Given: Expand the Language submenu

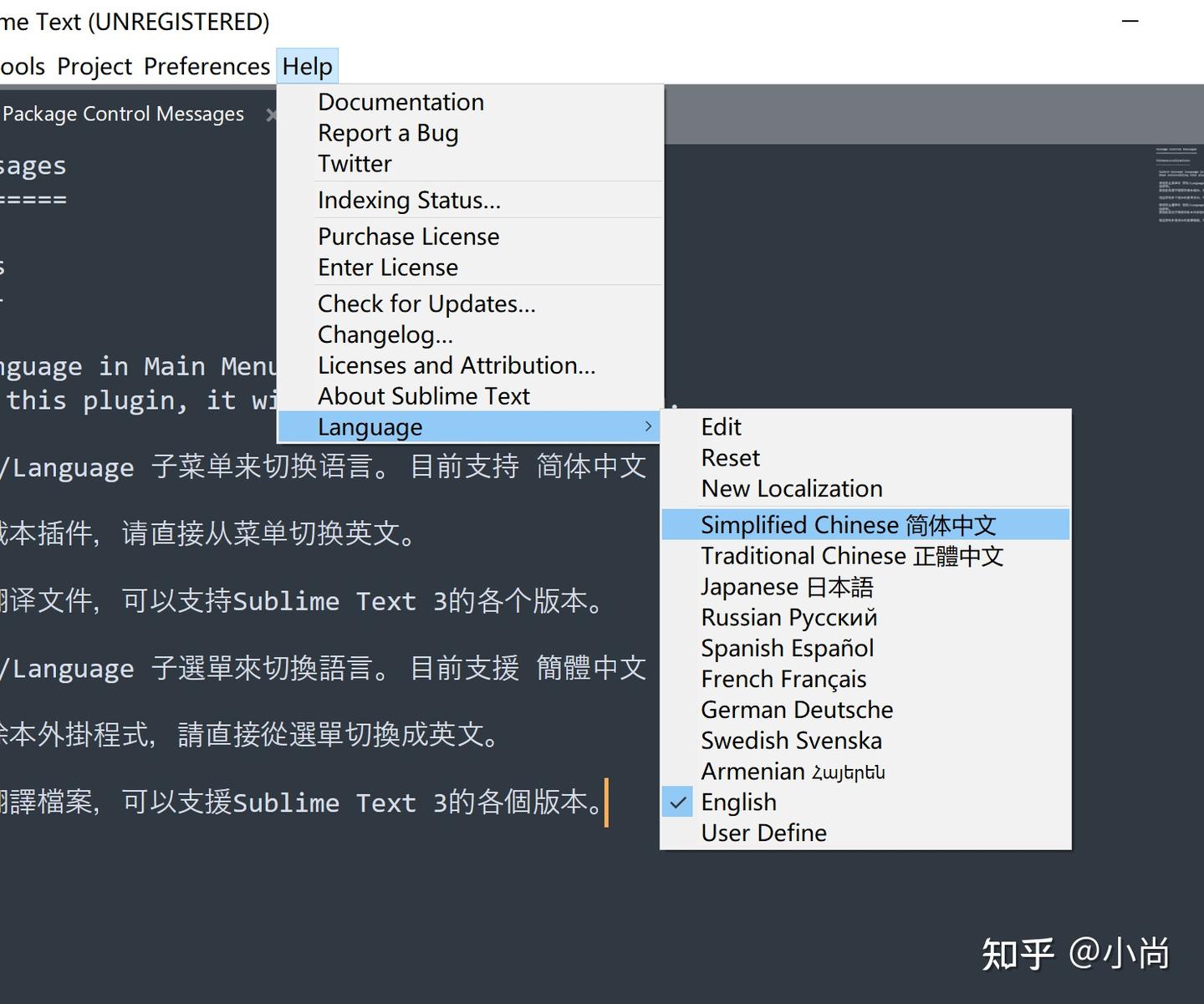Looking at the screenshot, I should point(369,426).
